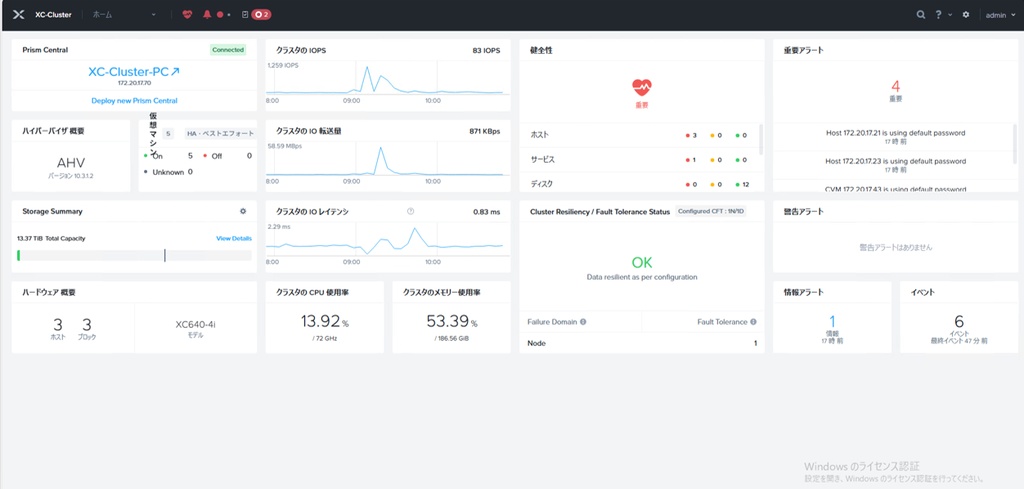Viewport: 1024px width, 489px height.
Task: Open the default password alert for Host 172.20.17.21
Action: pos(895,133)
